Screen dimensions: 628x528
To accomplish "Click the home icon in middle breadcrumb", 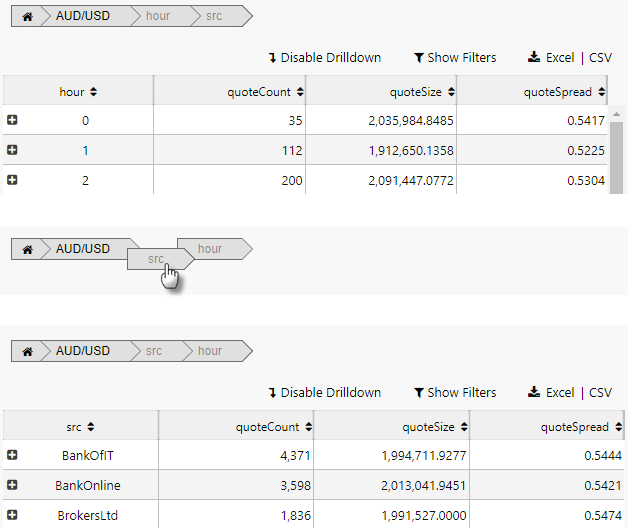I will [27, 249].
